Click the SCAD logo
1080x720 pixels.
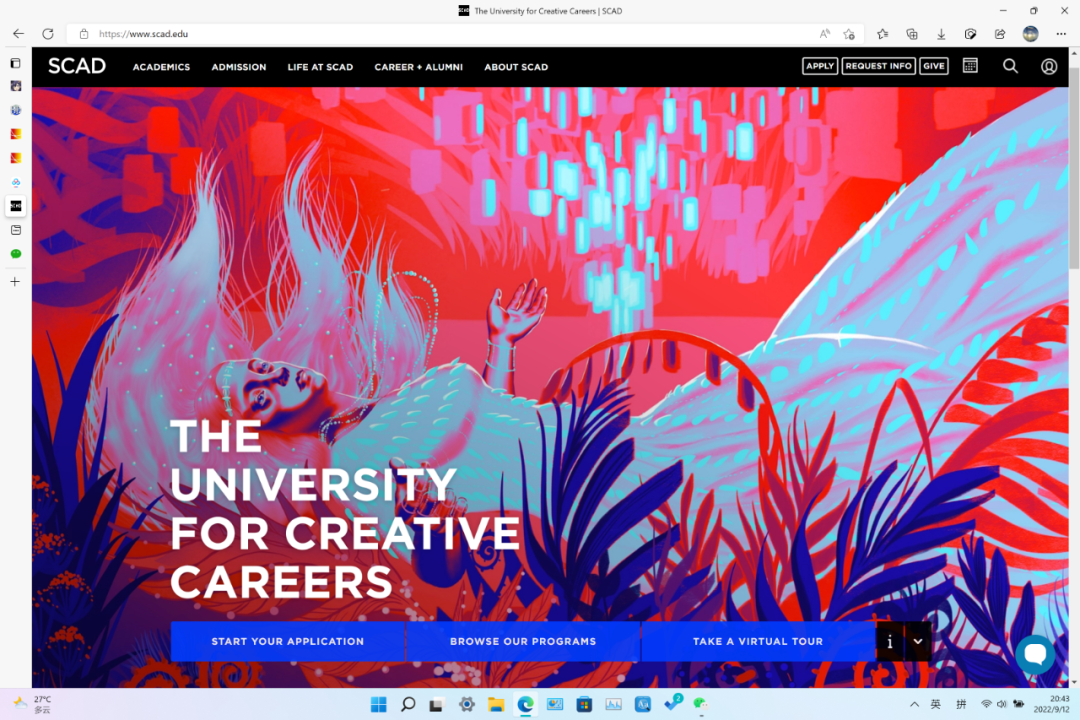(x=76, y=66)
